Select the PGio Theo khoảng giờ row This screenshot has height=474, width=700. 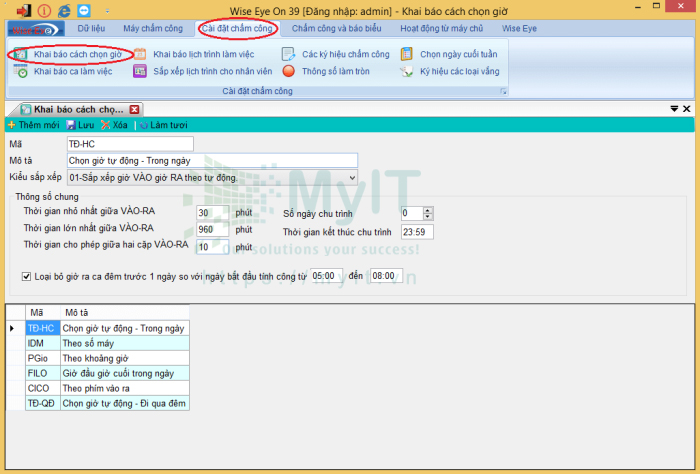107,358
